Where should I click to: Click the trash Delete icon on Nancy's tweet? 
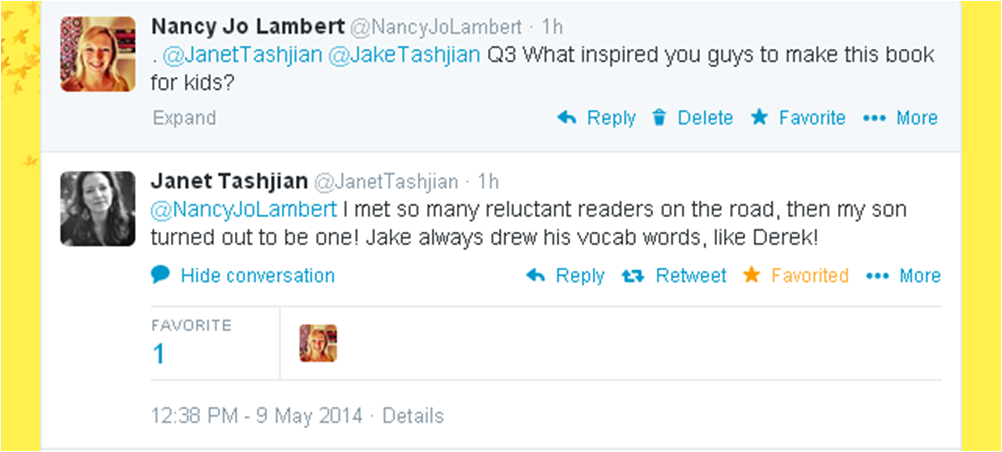tap(659, 118)
